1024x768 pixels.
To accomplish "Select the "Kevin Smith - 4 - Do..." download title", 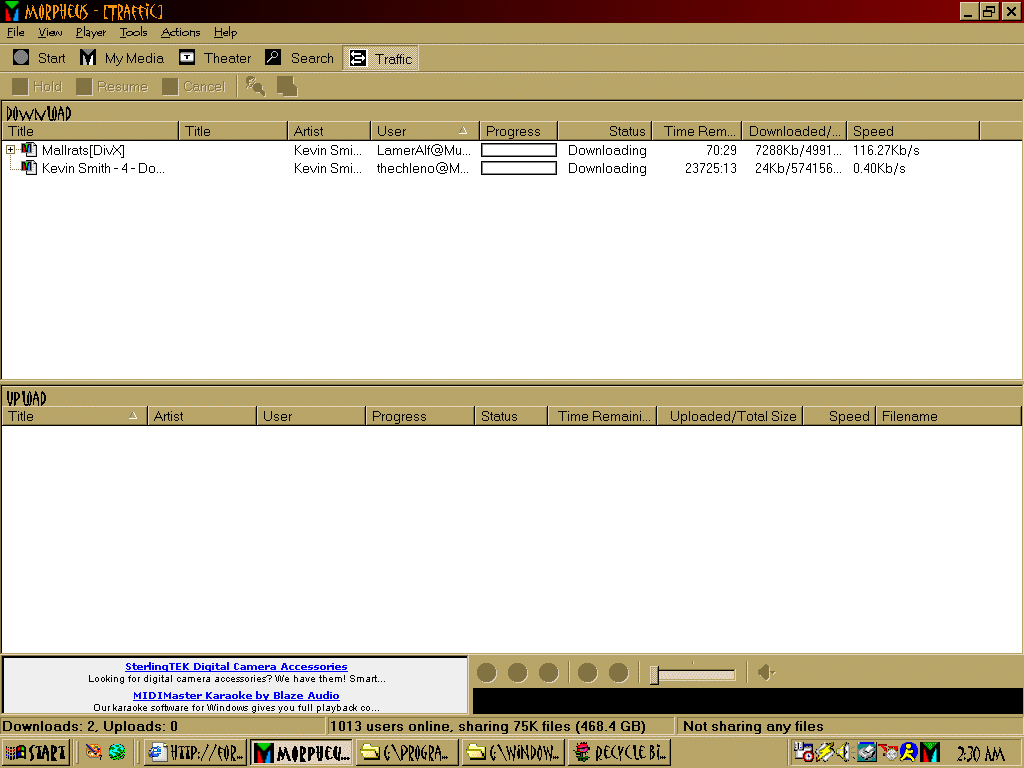I will 103,168.
